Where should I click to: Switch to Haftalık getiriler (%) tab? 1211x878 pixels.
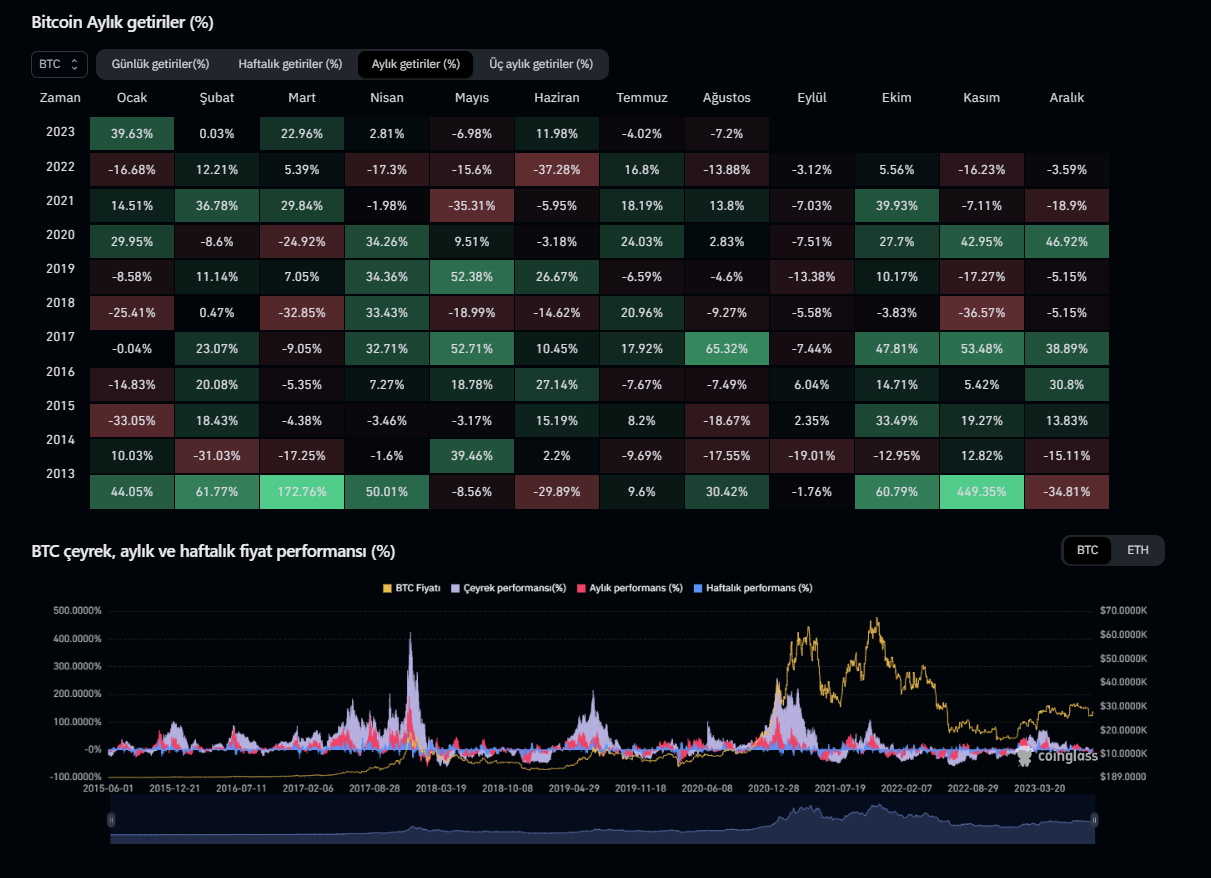pyautogui.click(x=290, y=64)
